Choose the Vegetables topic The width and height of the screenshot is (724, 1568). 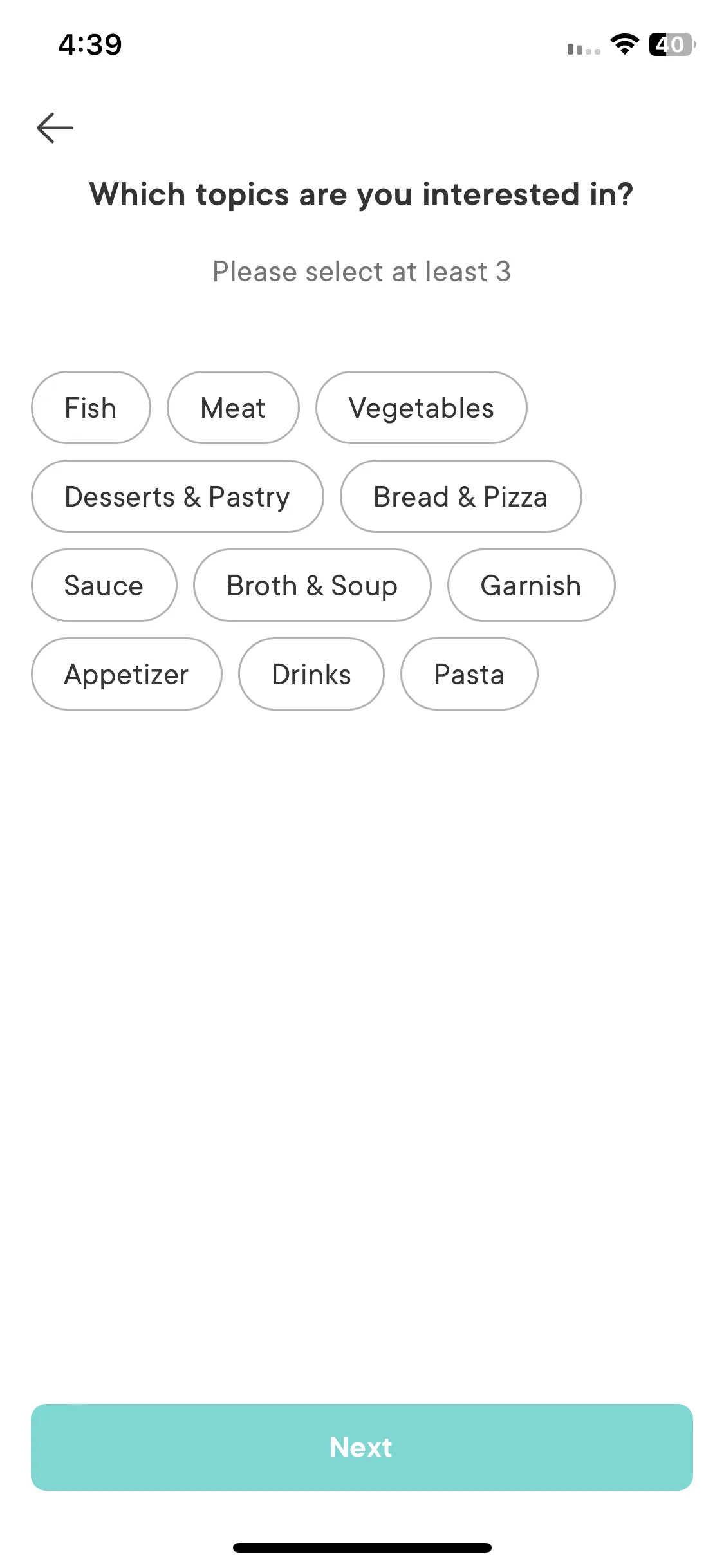[422, 407]
